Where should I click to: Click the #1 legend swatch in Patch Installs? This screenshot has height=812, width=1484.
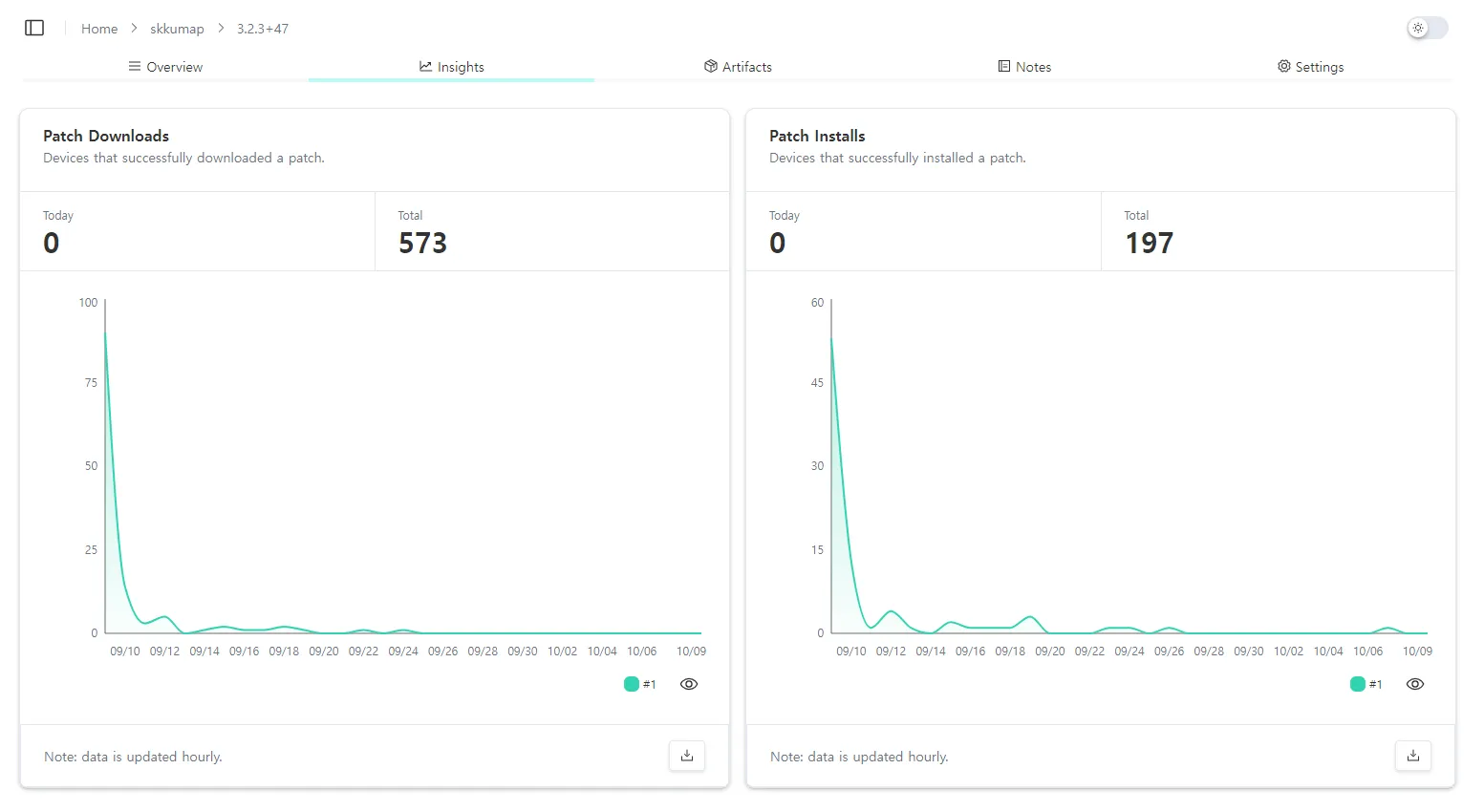point(1357,684)
